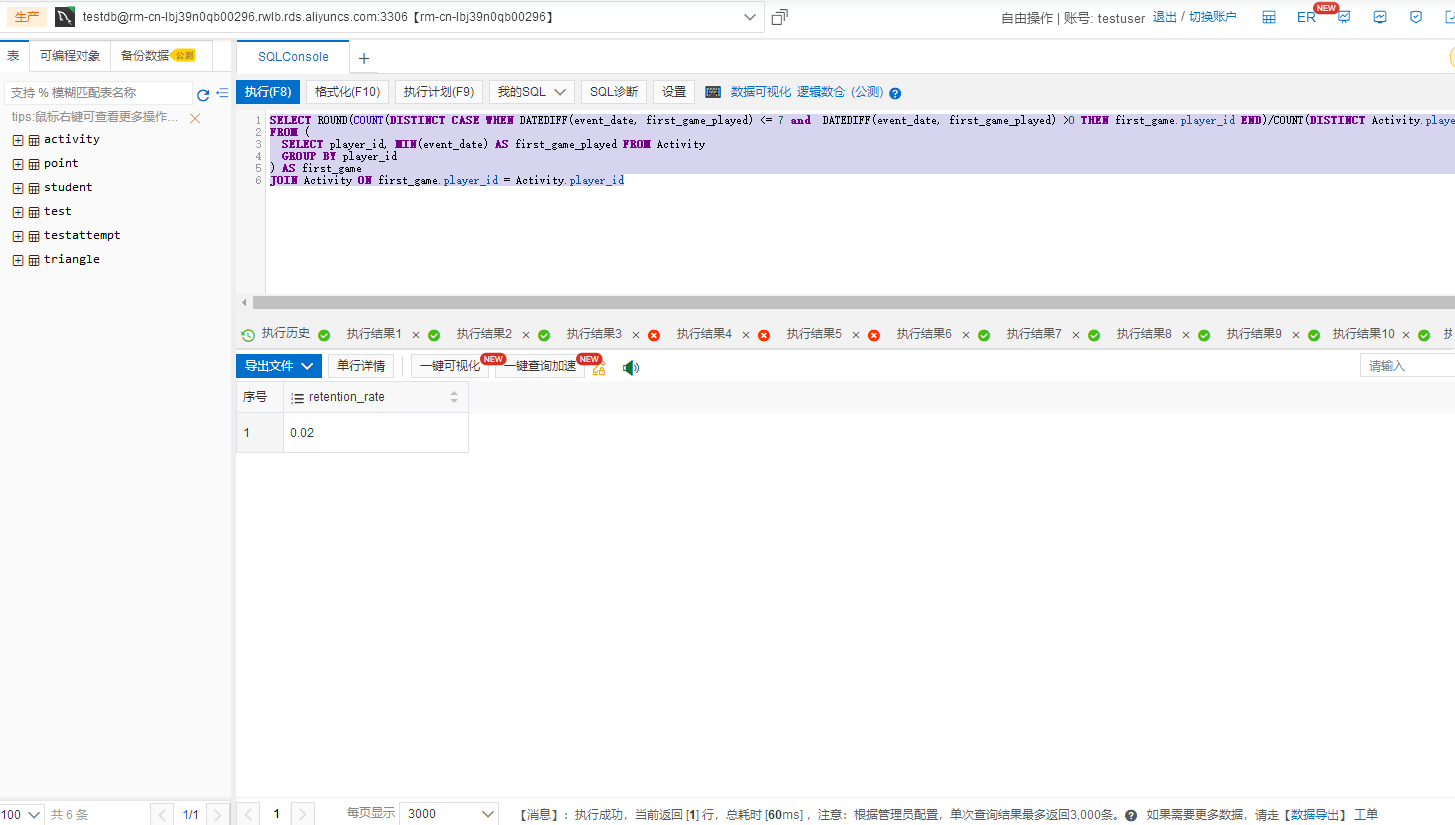This screenshot has height=825, width=1455.
Task: Expand the testattempt table node
Action: (17, 236)
